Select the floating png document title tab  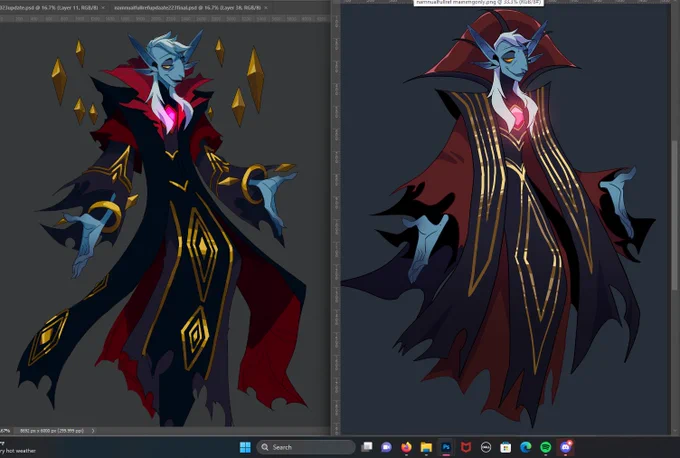(478, 3)
